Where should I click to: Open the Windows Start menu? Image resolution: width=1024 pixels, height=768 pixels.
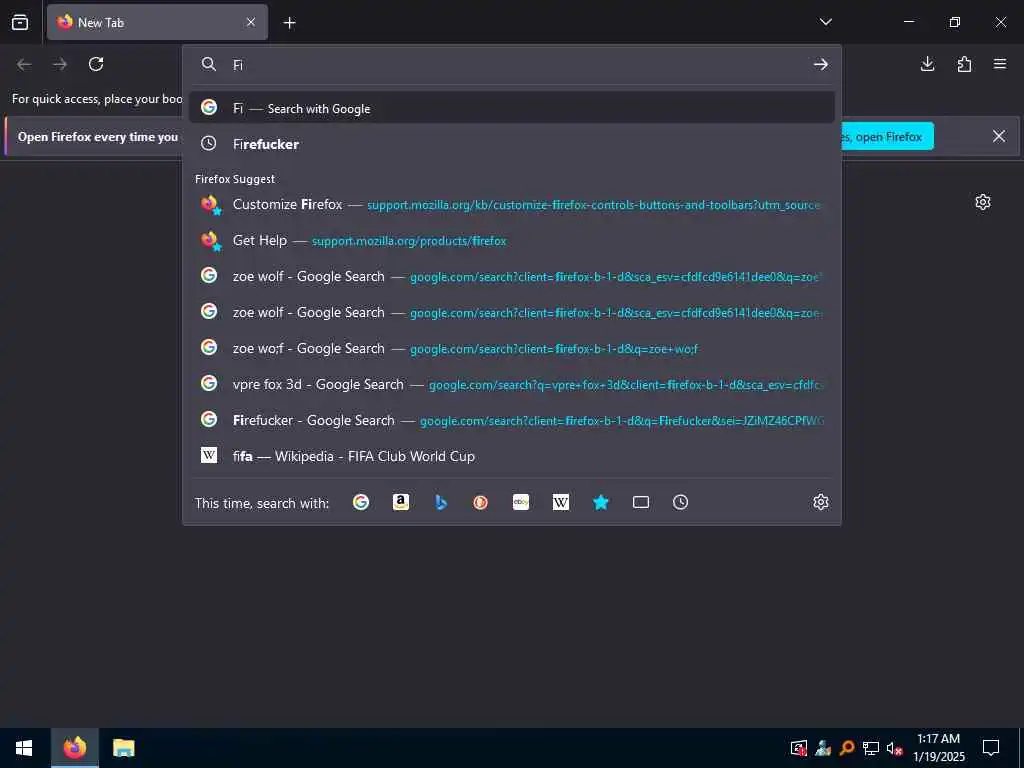(24, 748)
